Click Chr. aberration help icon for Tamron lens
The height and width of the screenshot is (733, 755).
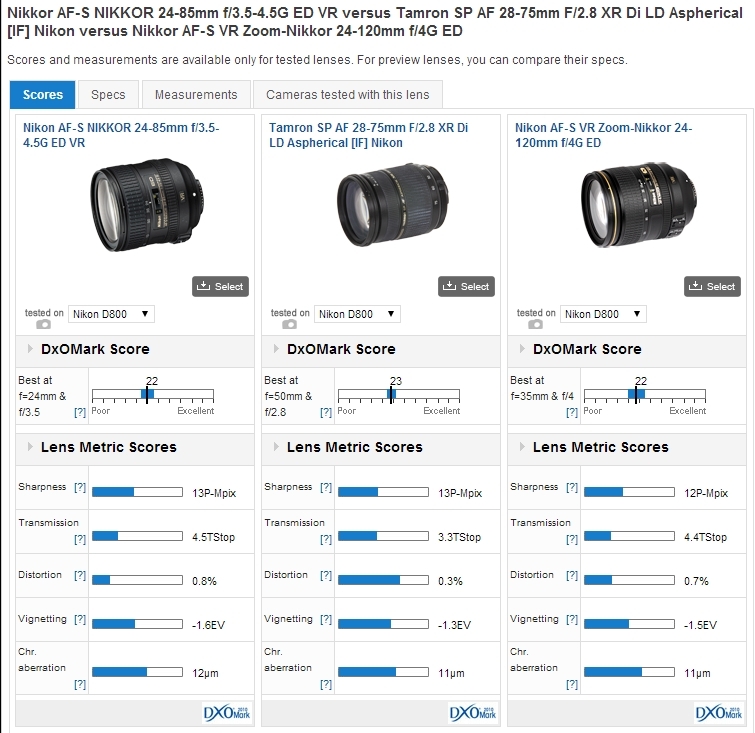[x=326, y=684]
